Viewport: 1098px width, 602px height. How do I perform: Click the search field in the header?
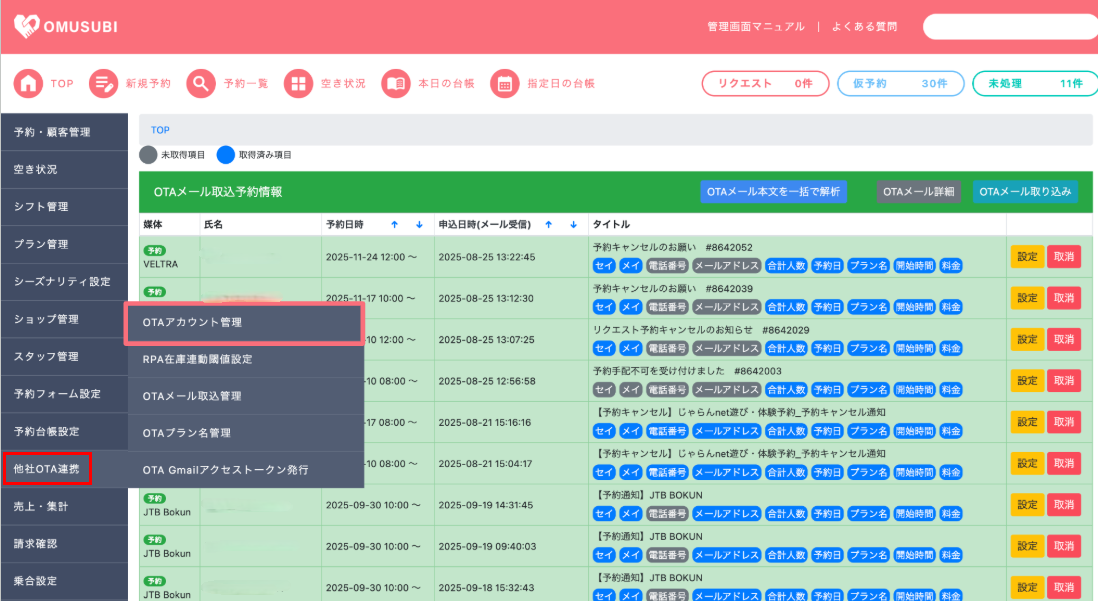[1010, 27]
